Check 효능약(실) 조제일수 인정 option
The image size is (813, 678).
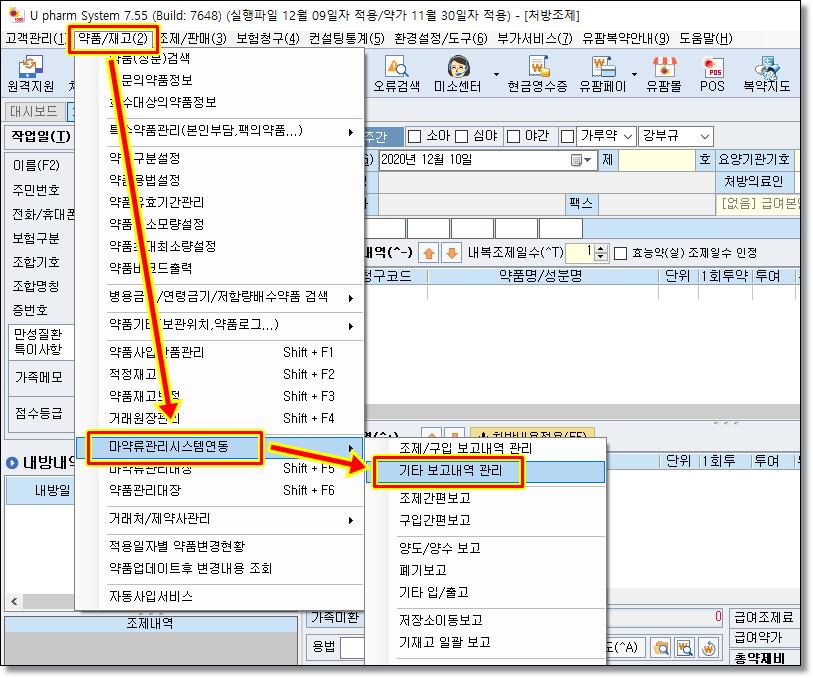620,254
